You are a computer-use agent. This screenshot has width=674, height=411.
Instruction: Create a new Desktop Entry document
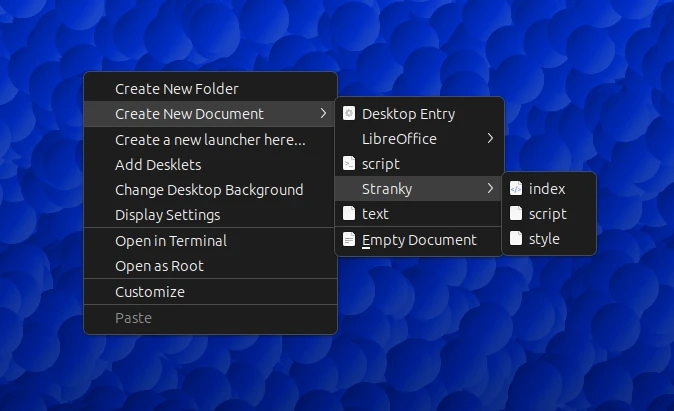419,114
